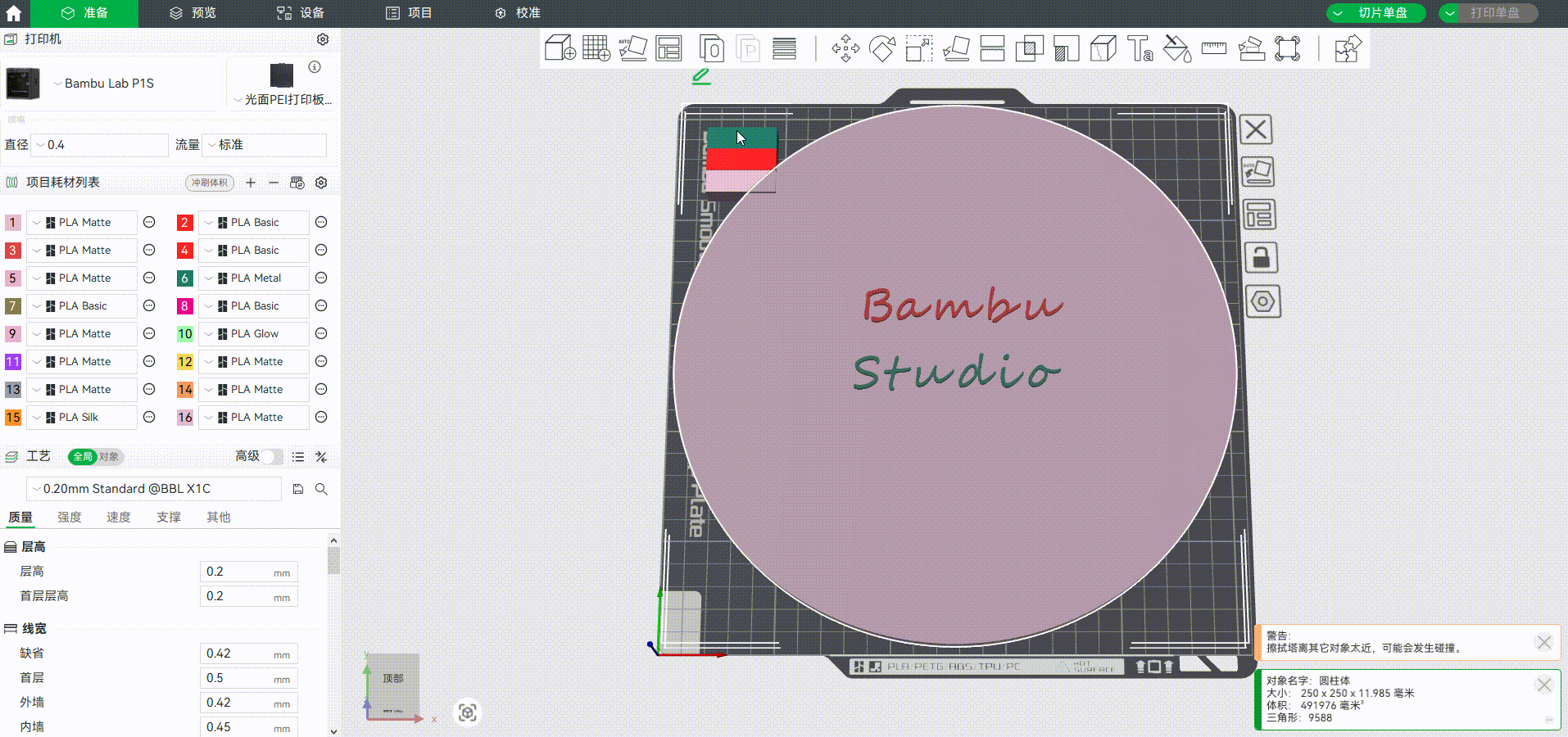Save process preset icon
Screen dimensions: 1568x737
pos(298,489)
